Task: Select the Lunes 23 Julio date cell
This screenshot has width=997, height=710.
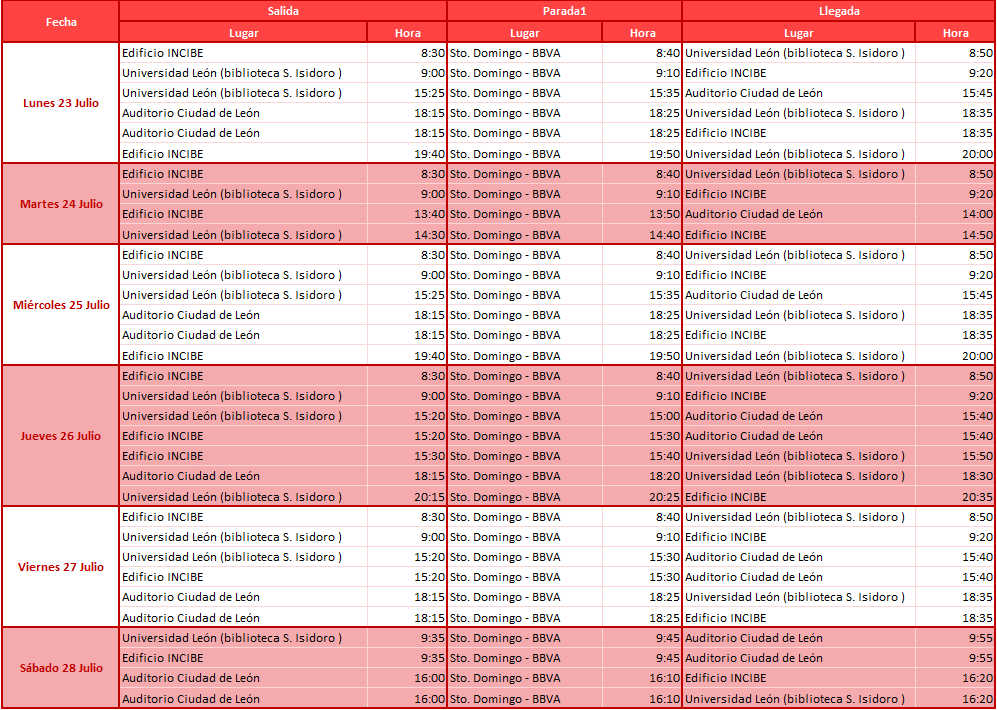Action: 61,103
